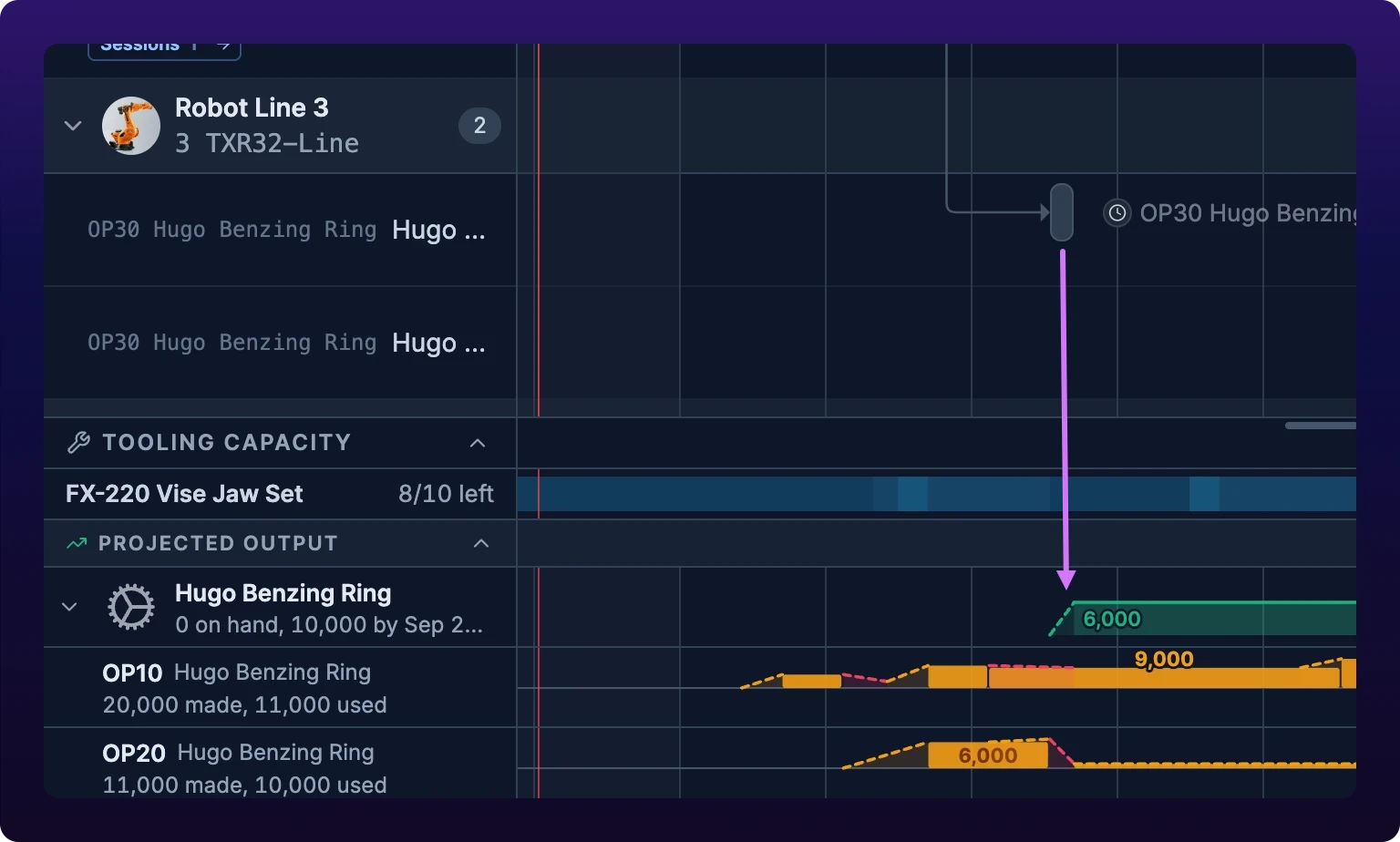Viewport: 1400px width, 842px height.
Task: Collapse the Hugo Benzing Ring output row
Action: [x=69, y=607]
